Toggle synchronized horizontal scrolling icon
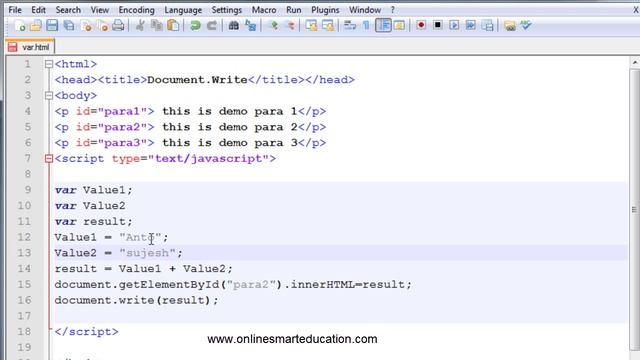This screenshot has height=360, width=640. click(328, 26)
